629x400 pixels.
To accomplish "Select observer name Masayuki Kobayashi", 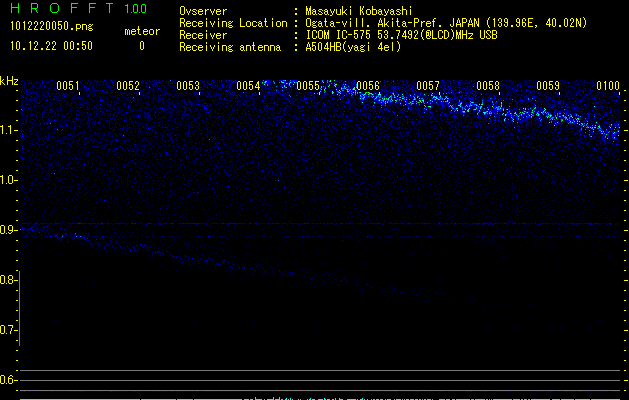I will pos(359,11).
